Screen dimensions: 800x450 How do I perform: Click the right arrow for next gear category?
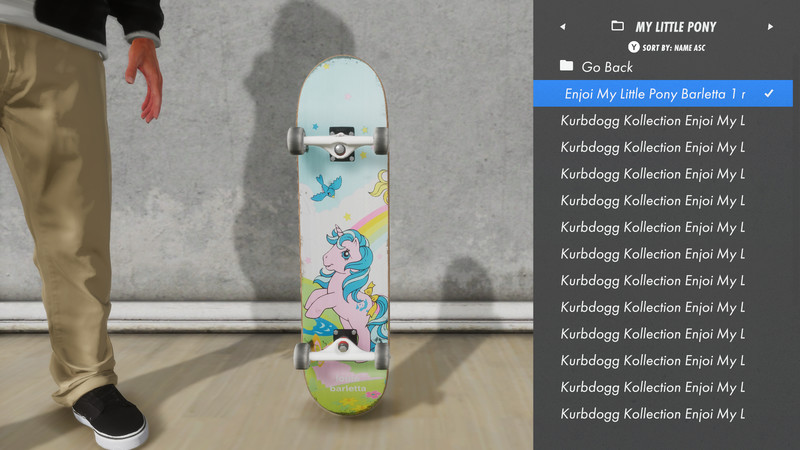(770, 27)
